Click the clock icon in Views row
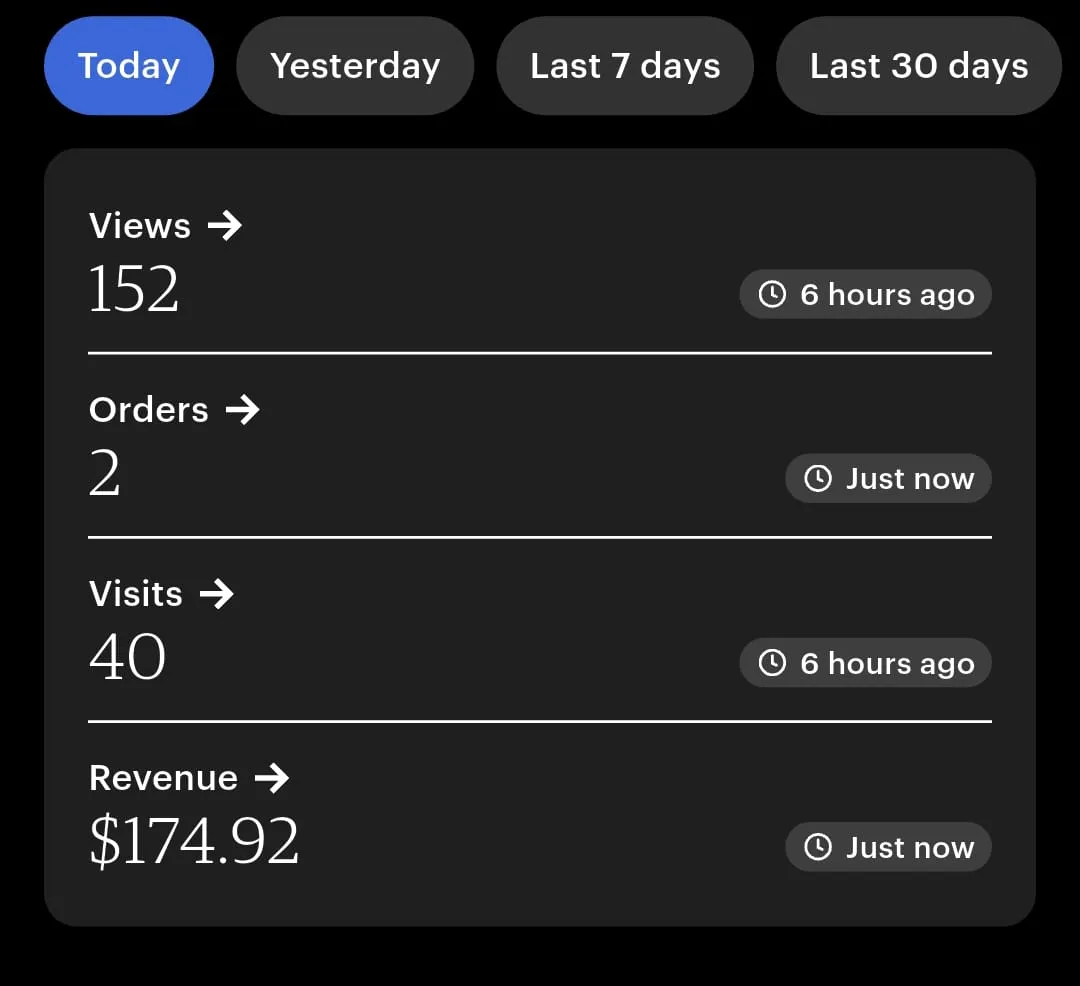The image size is (1080, 986). (x=772, y=295)
